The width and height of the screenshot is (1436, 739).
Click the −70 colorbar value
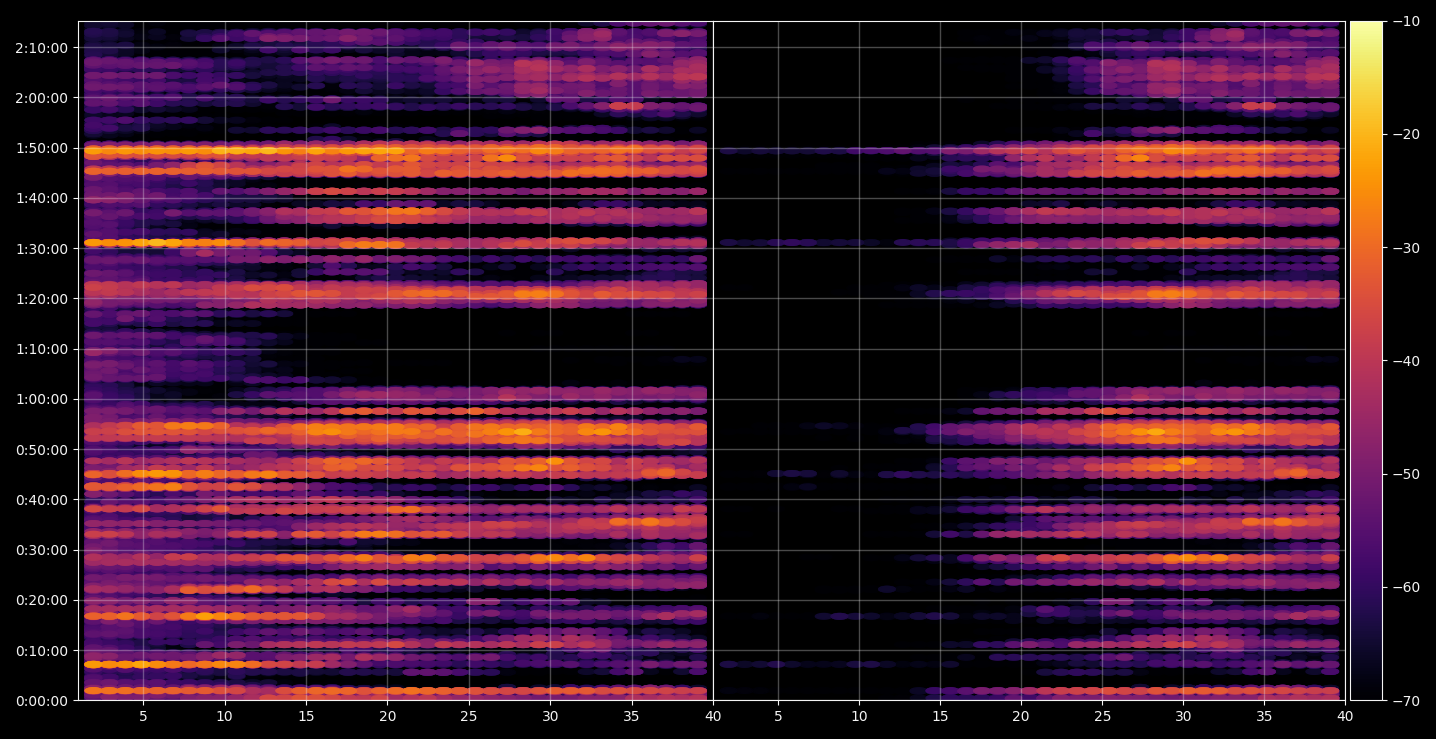(x=1404, y=701)
